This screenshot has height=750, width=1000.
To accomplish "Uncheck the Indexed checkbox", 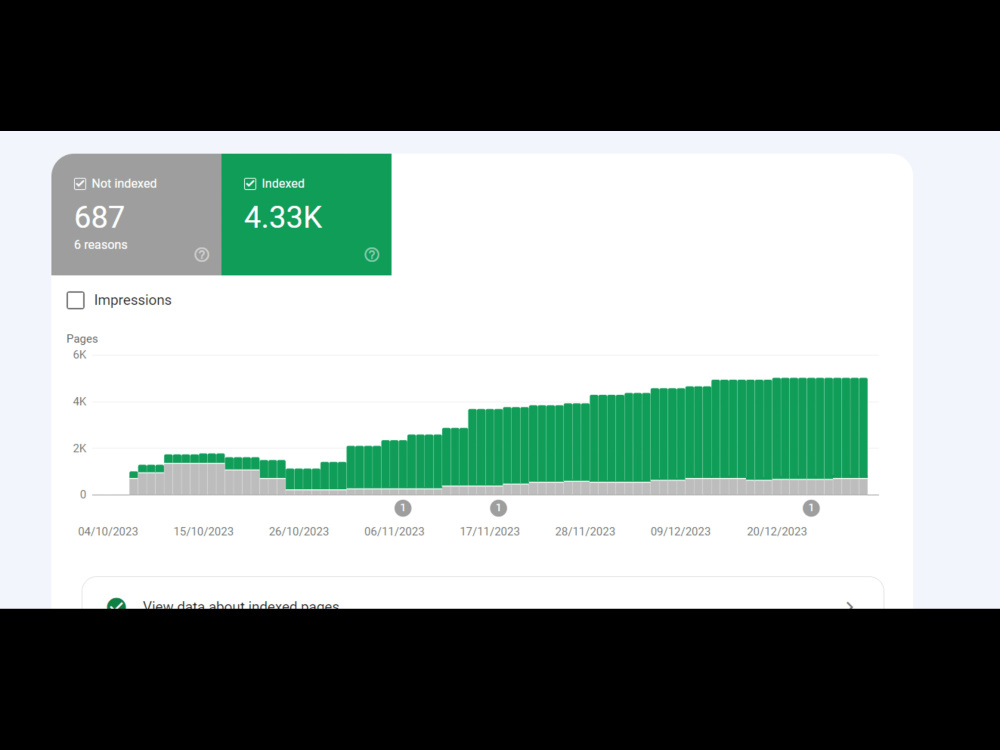I will 250,184.
